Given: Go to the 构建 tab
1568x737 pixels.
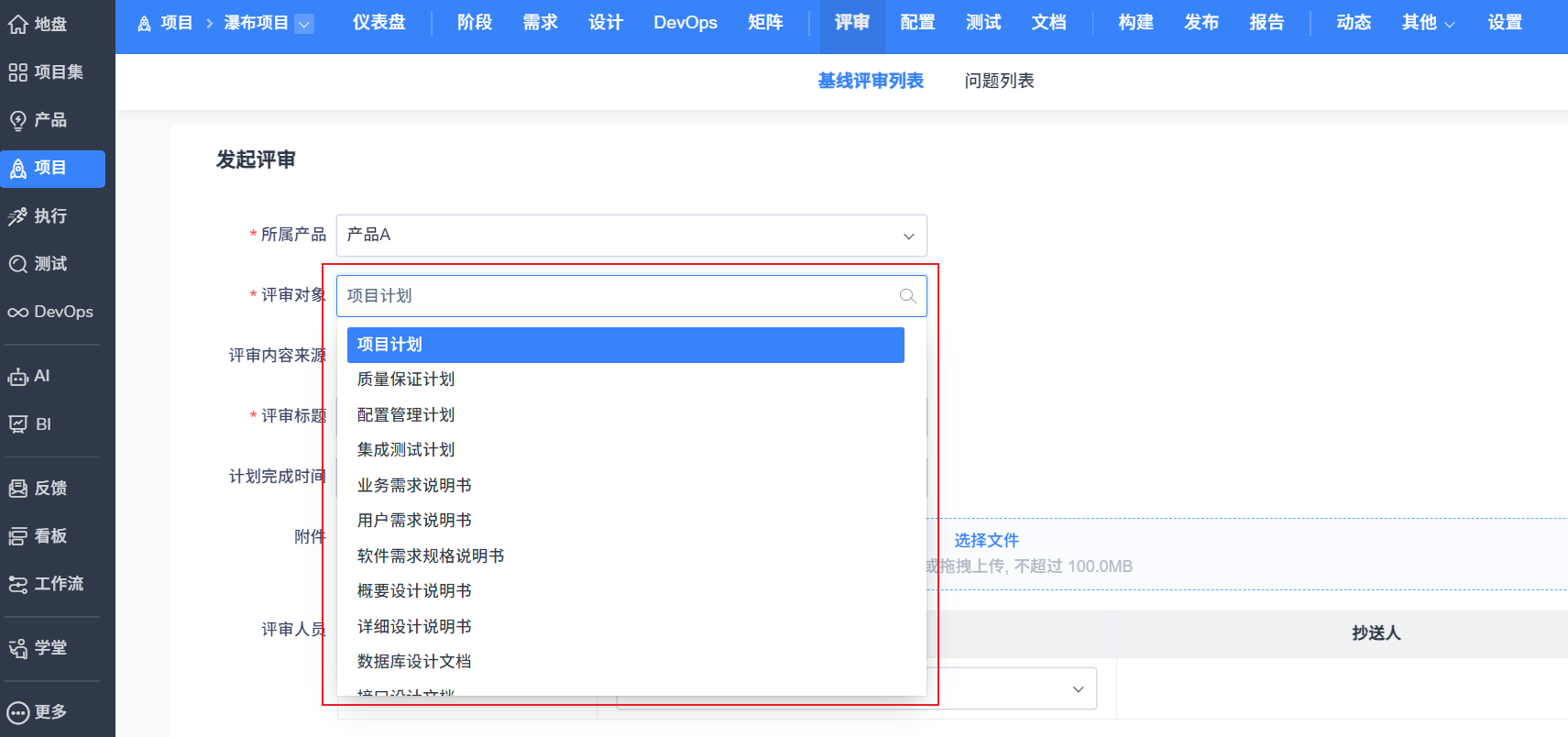Looking at the screenshot, I should pos(1135,23).
